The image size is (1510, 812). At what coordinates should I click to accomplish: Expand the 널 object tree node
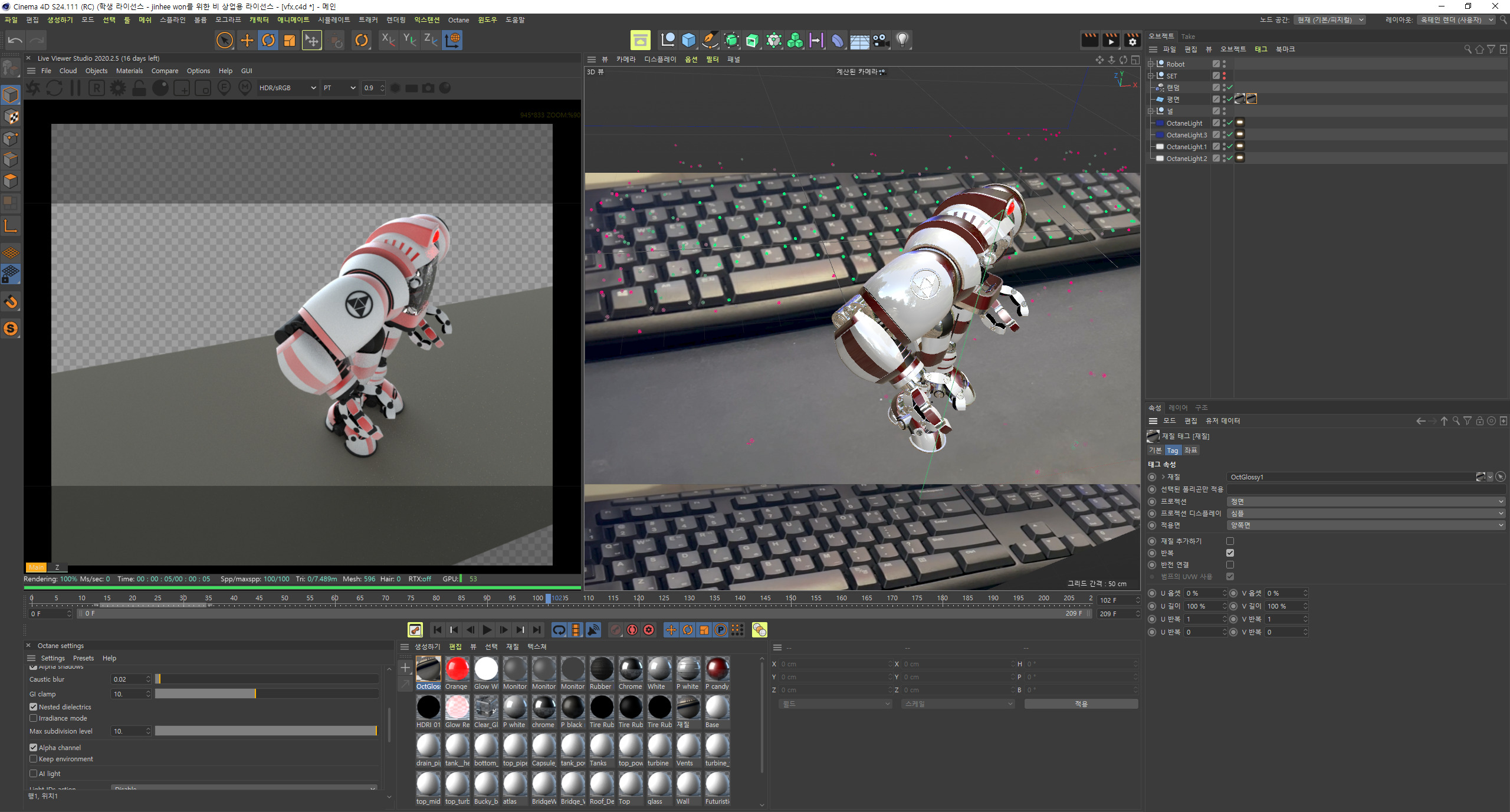tap(1150, 111)
